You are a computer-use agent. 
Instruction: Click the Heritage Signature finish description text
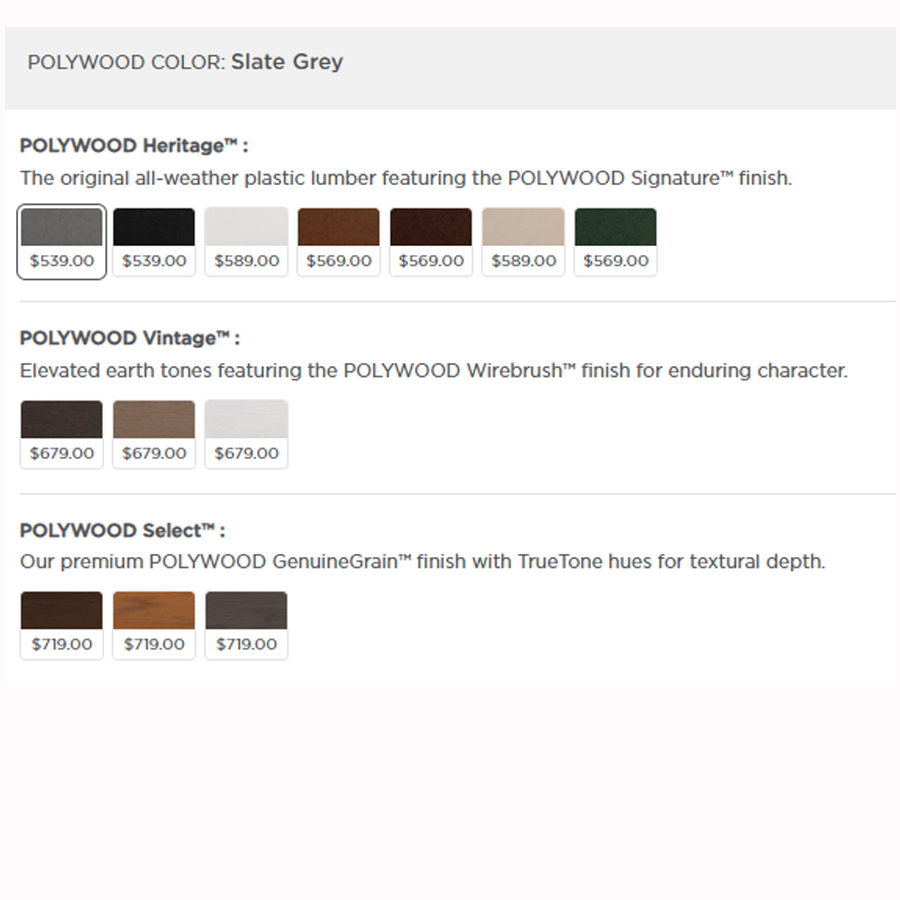405,179
